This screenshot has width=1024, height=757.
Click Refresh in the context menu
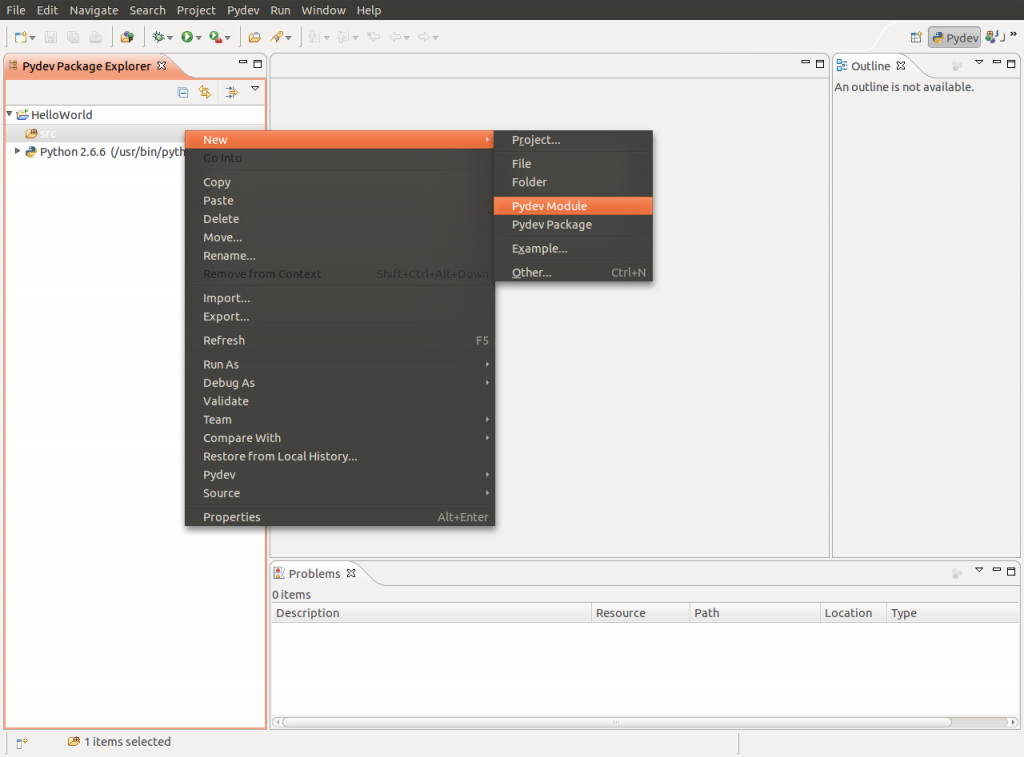[x=340, y=340]
